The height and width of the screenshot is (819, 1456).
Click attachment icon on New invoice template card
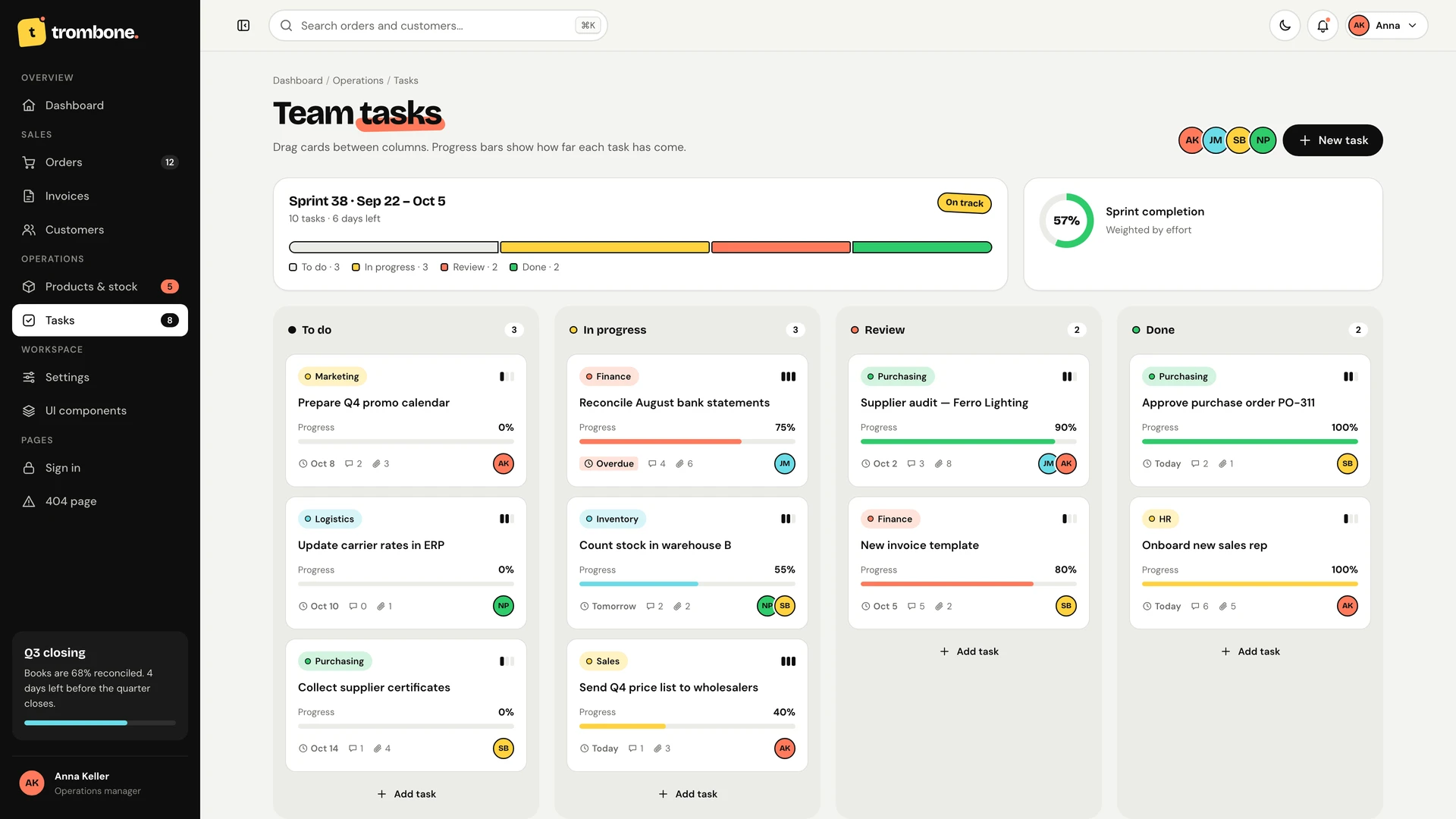pyautogui.click(x=938, y=607)
